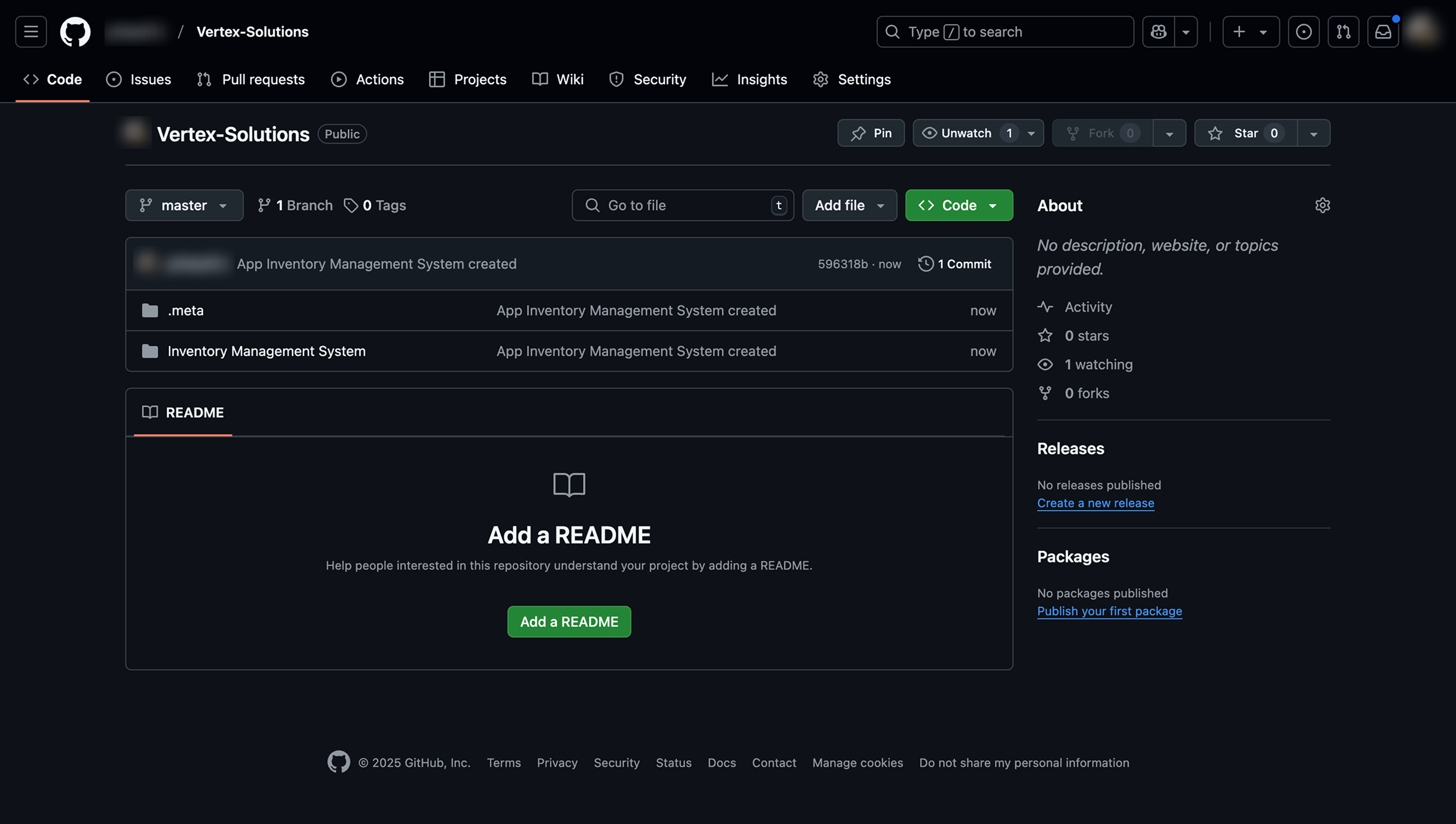Pin the Vertex-Solutions repository
The height and width of the screenshot is (824, 1456).
tap(871, 133)
